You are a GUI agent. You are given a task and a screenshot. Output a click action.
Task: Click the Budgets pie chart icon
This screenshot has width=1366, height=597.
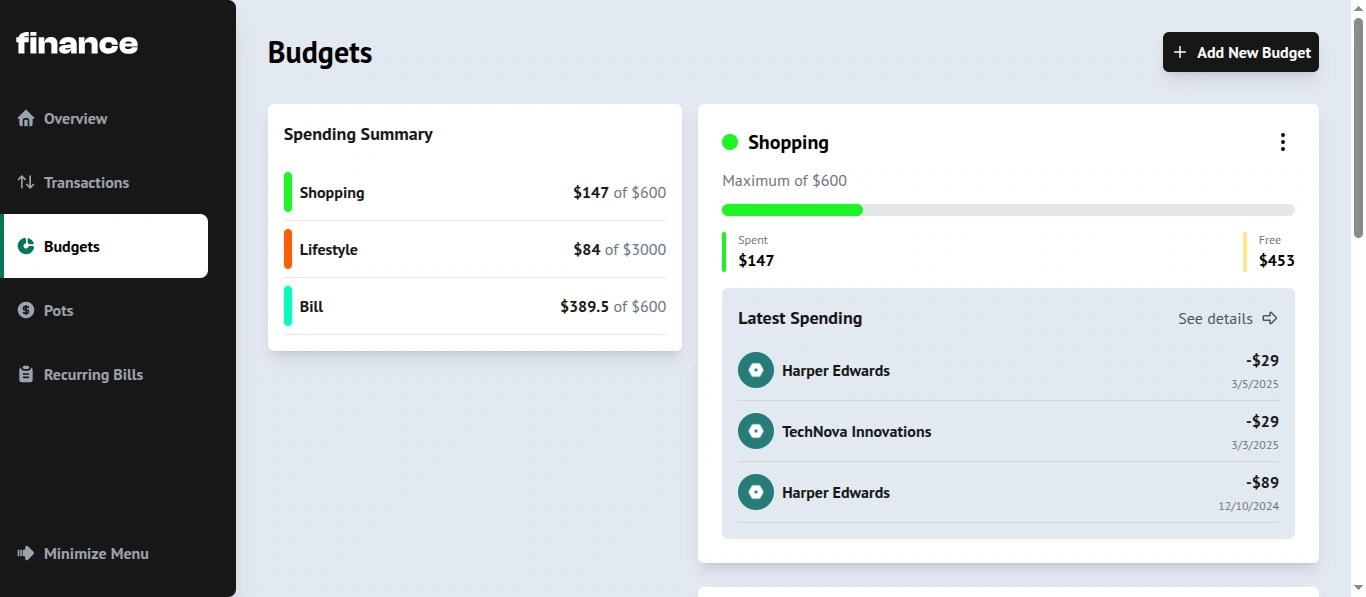pyautogui.click(x=26, y=246)
